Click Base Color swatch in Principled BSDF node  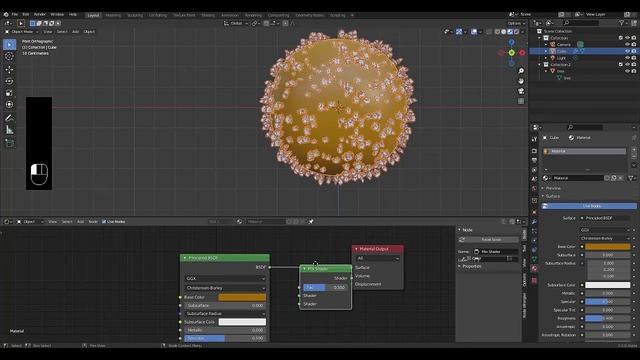tap(242, 297)
